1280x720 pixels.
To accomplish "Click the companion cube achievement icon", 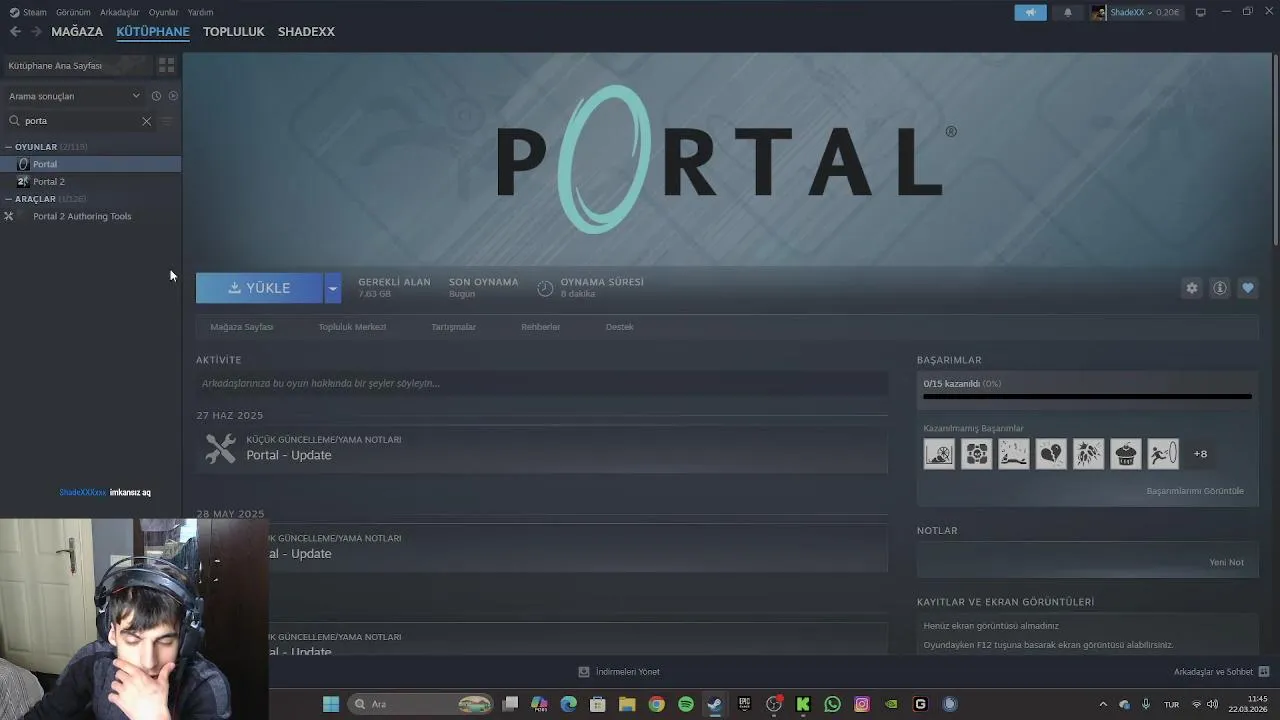I will pyautogui.click(x=976, y=454).
